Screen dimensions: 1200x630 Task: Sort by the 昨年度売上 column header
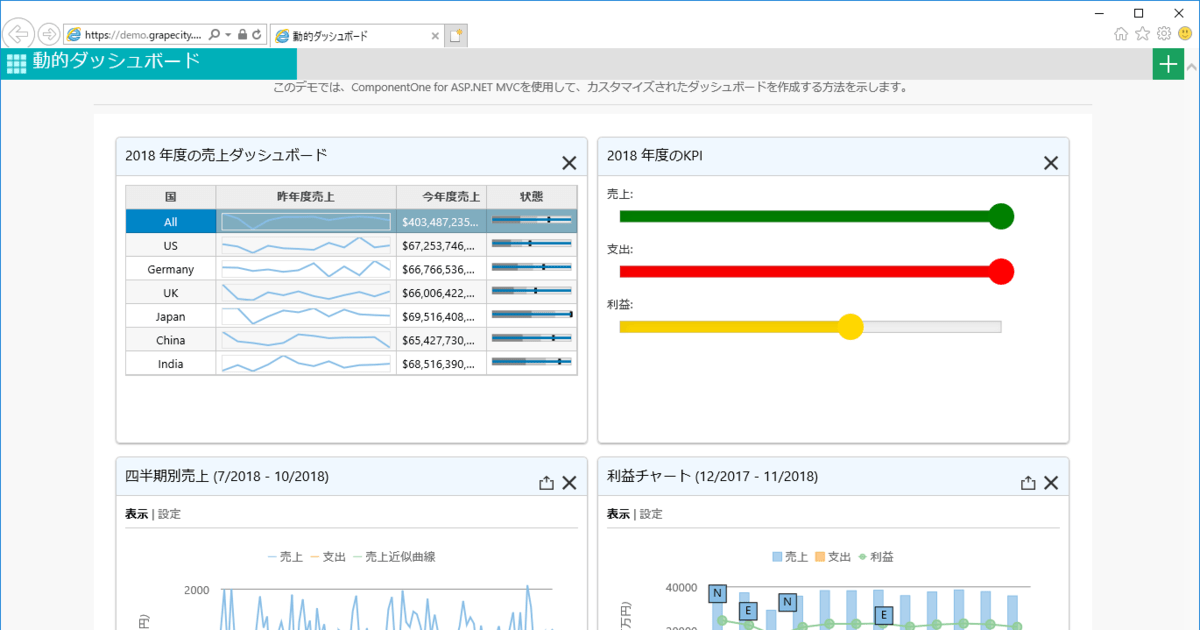pos(306,197)
